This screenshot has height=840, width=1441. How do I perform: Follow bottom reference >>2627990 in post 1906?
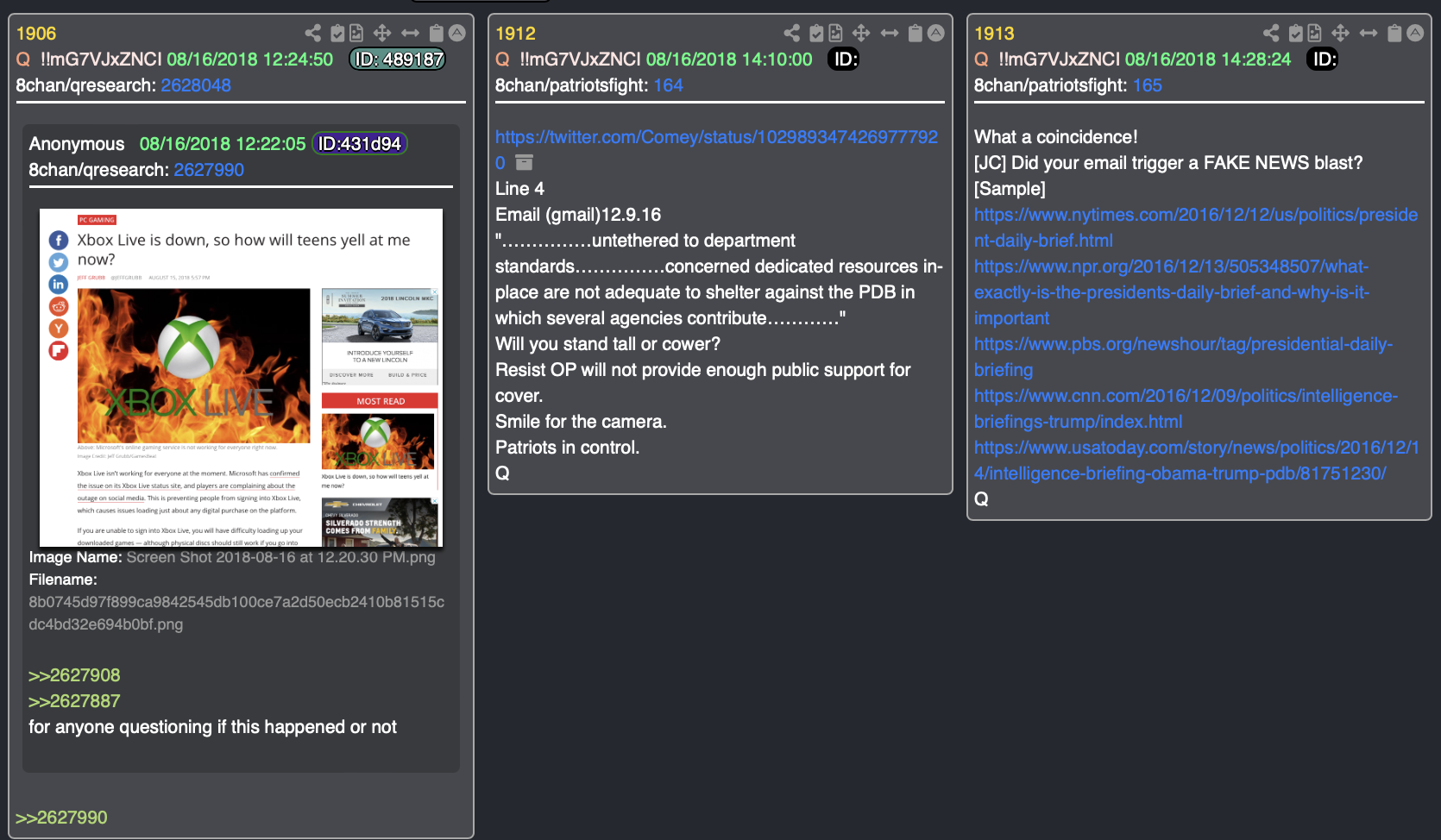click(x=61, y=818)
